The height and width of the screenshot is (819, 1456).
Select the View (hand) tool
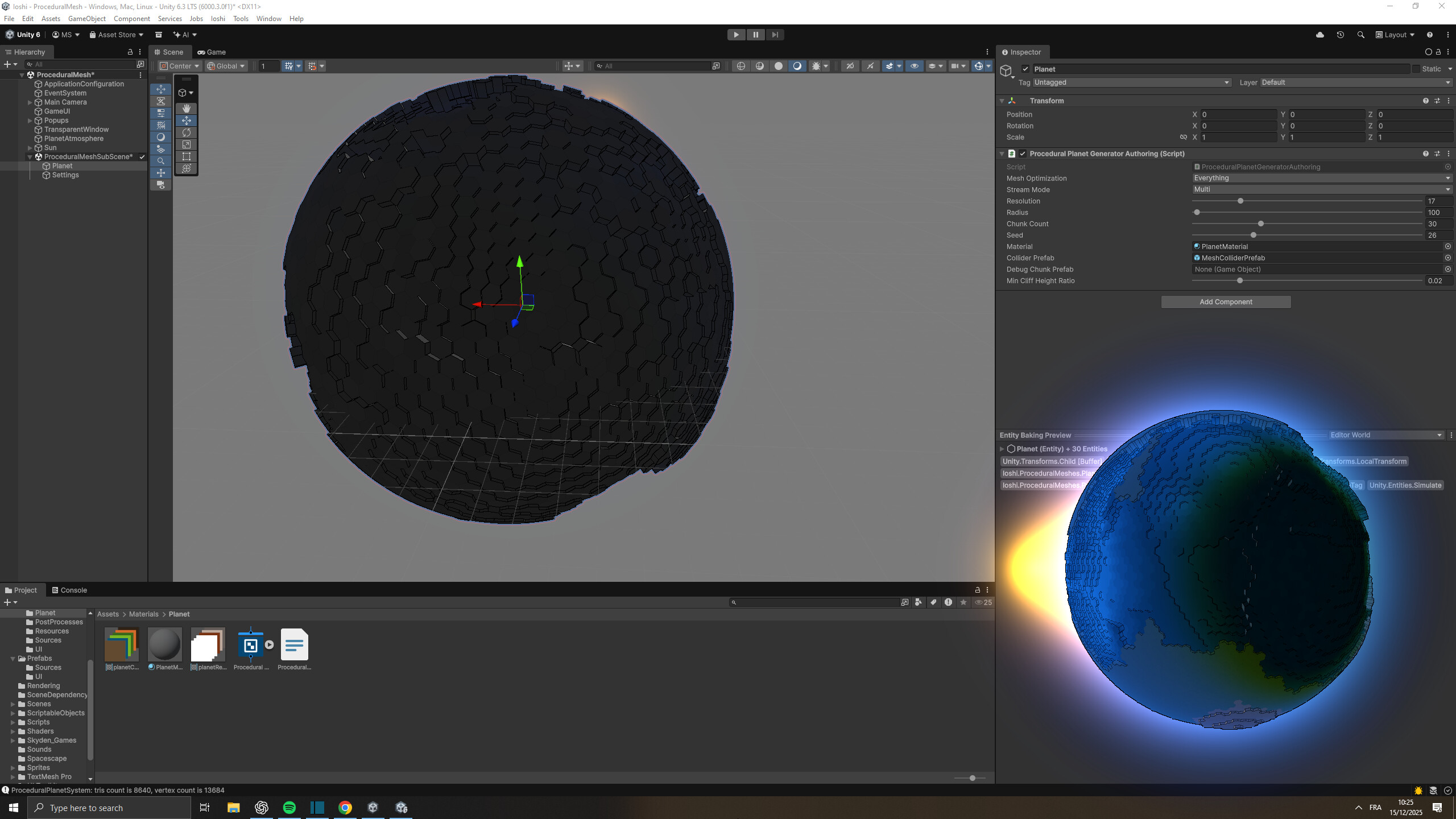(x=187, y=108)
